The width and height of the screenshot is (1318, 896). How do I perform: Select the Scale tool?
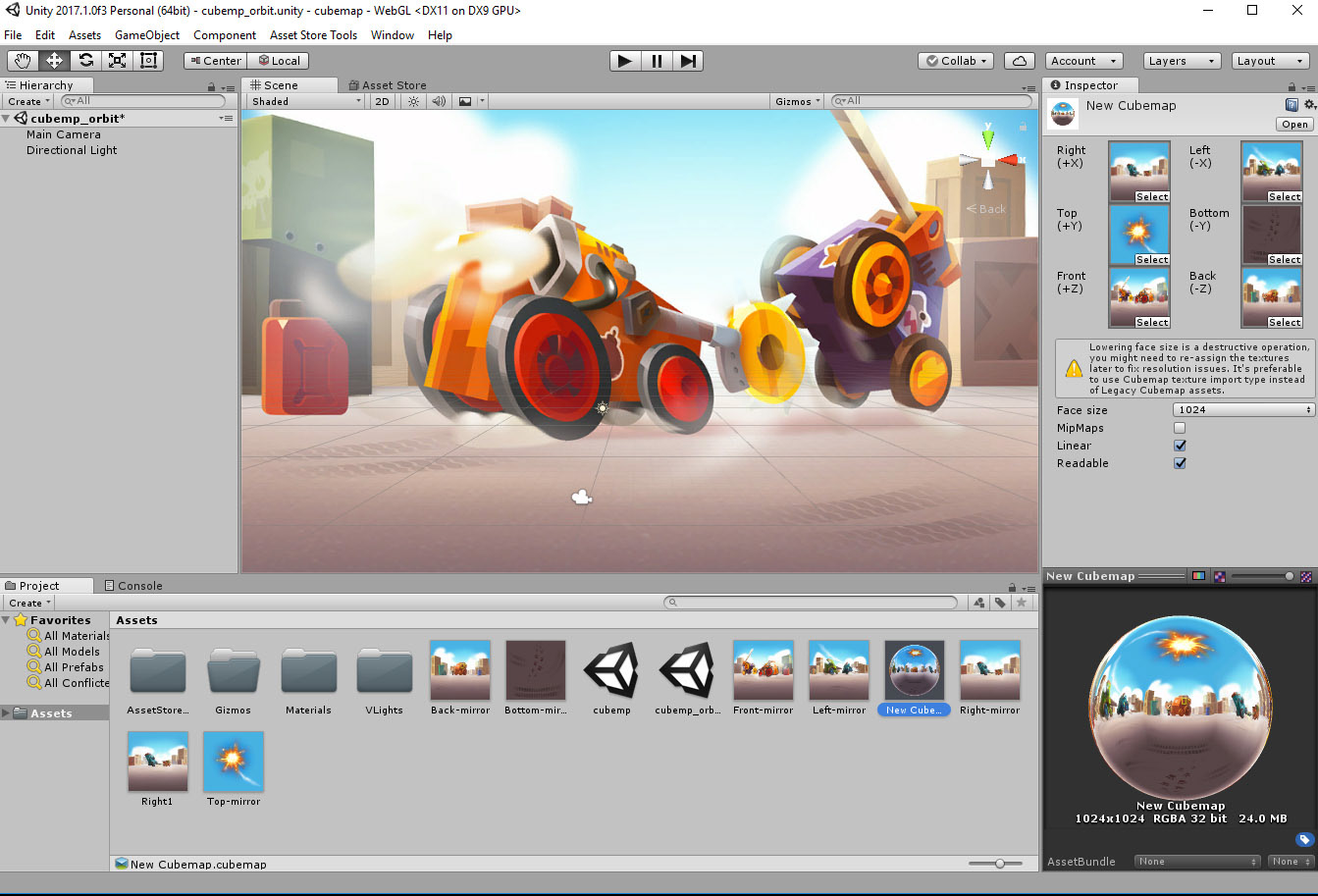click(117, 61)
